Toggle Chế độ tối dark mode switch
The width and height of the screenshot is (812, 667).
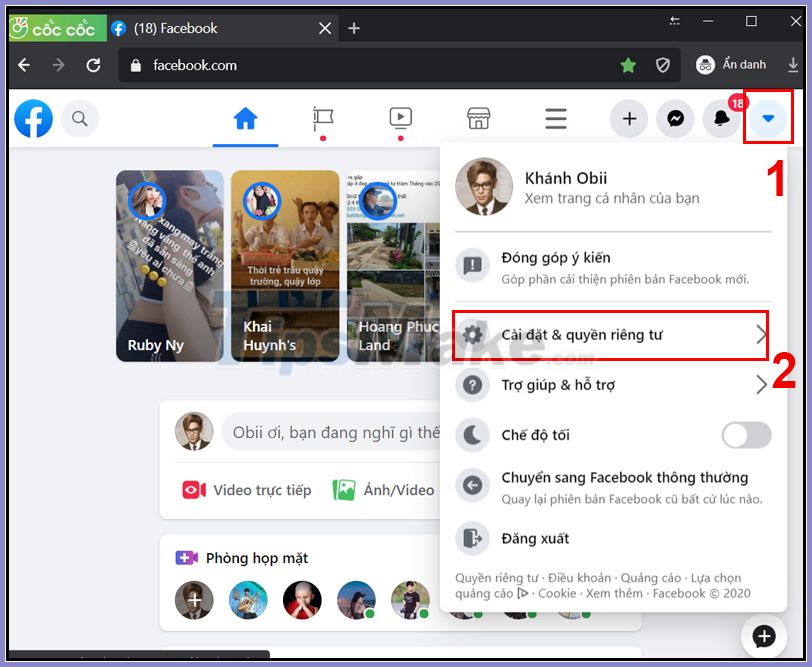(x=745, y=437)
